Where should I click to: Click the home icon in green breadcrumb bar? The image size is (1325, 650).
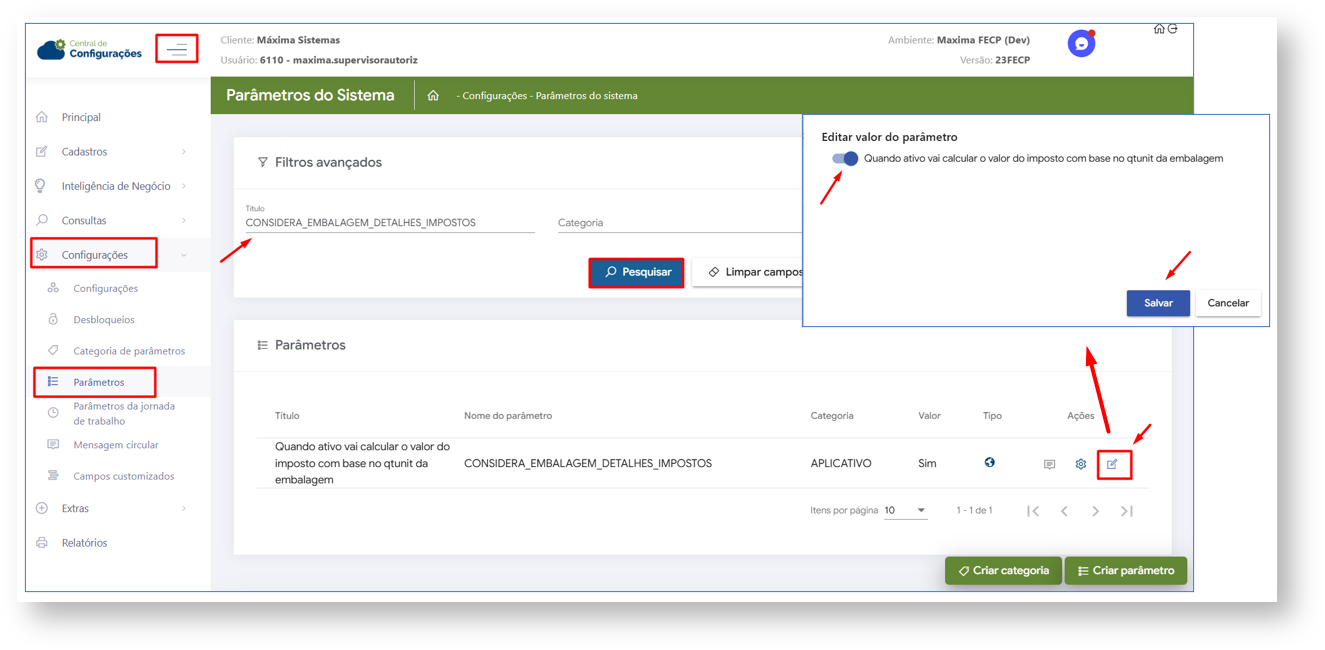[x=433, y=96]
